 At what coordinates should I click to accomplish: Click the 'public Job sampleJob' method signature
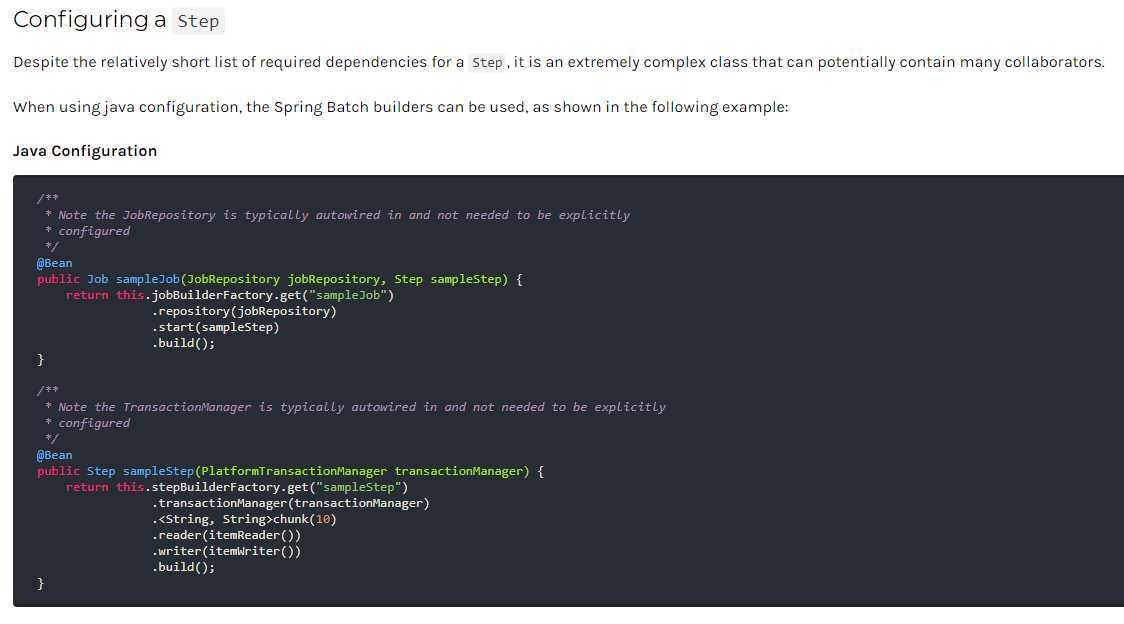click(x=280, y=279)
